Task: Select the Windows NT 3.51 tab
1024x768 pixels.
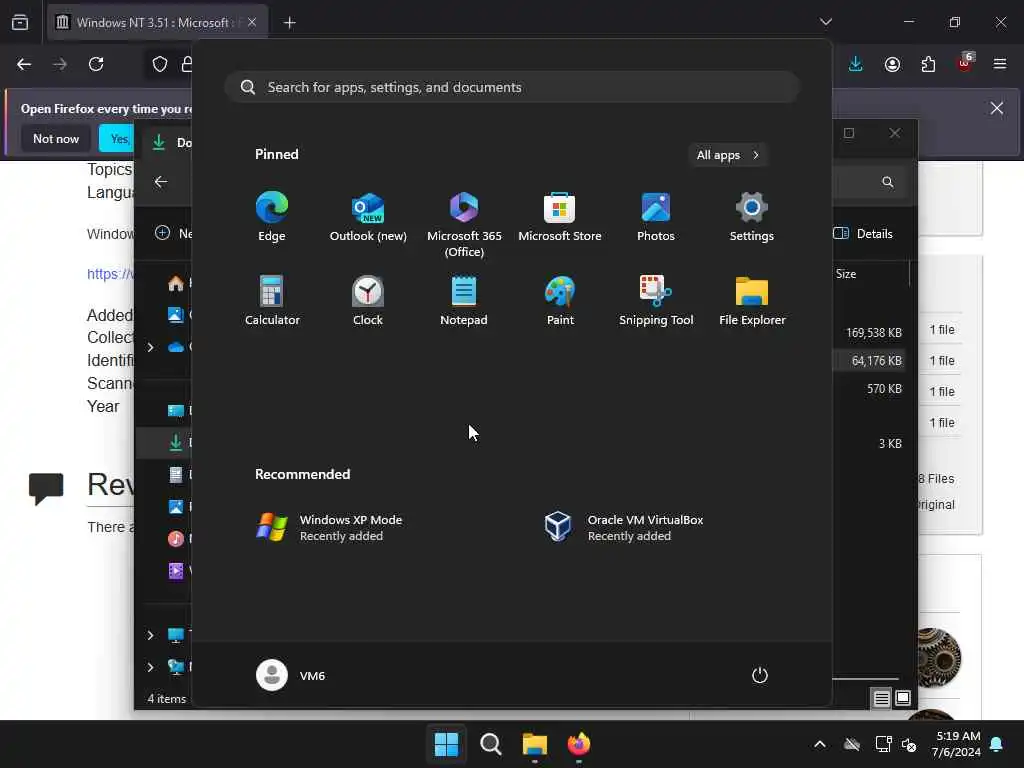Action: (157, 22)
